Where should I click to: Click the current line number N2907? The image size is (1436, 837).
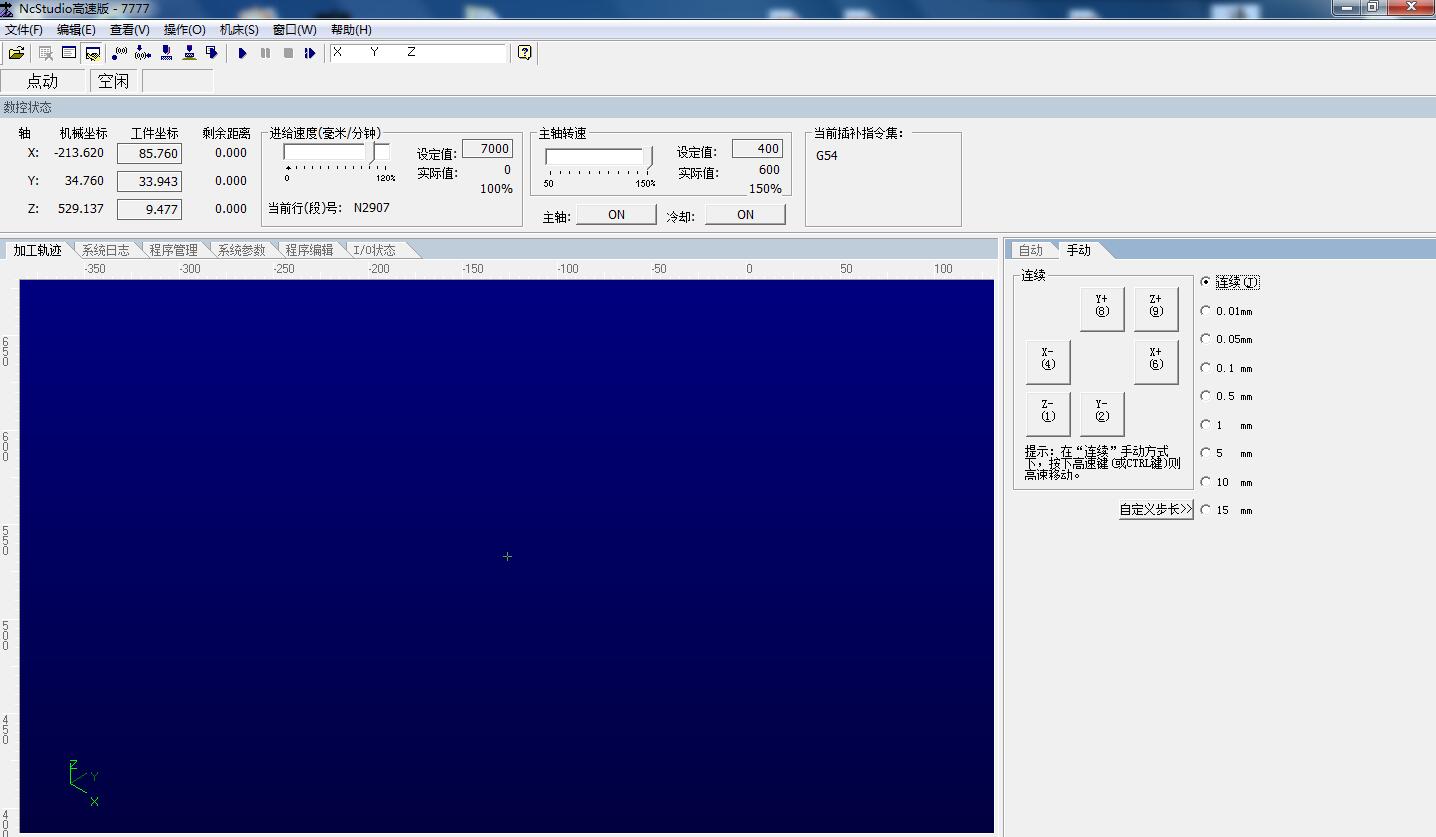(372, 208)
